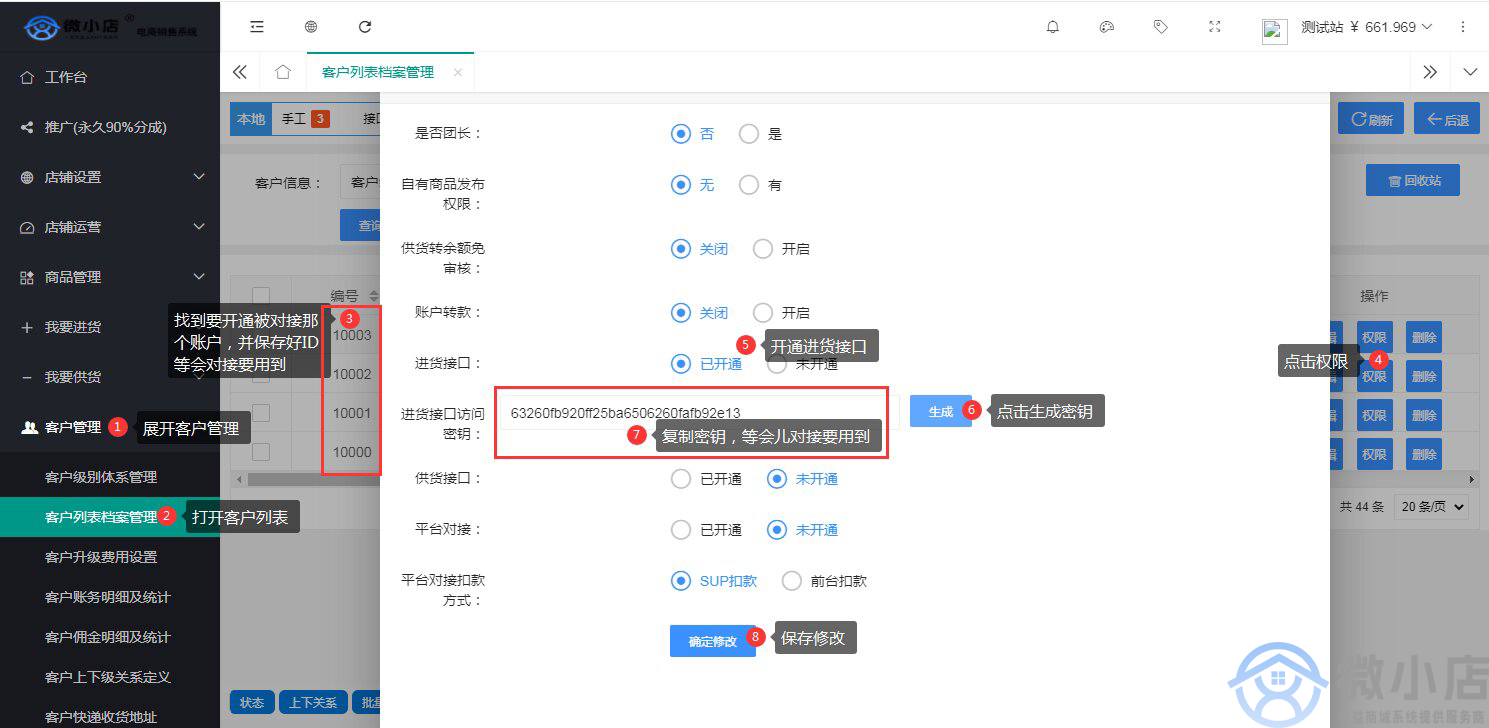
Task: Toggle fullscreen with the expand icon
Action: click(1215, 27)
